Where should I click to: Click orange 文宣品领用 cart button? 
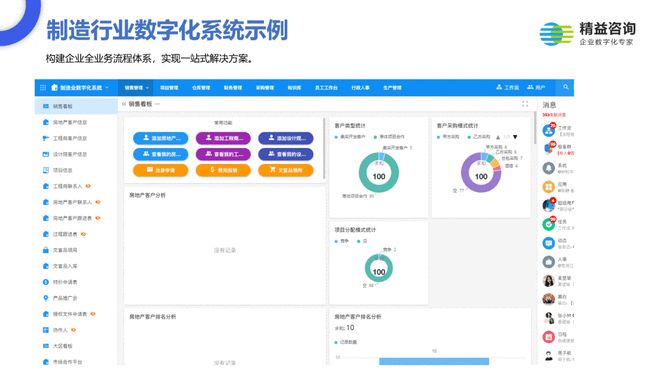click(286, 170)
